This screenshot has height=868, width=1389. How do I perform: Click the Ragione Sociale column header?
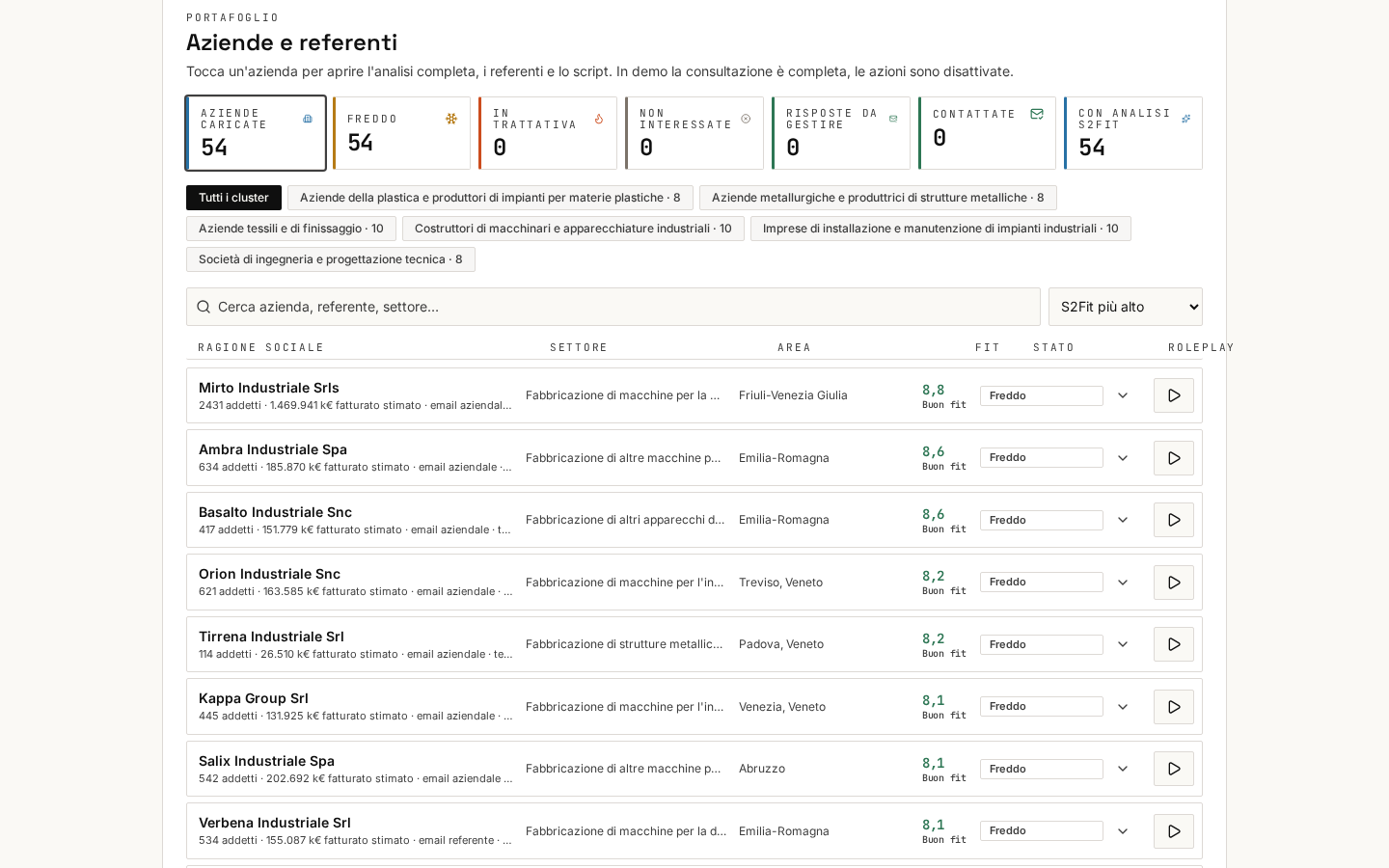tap(261, 347)
